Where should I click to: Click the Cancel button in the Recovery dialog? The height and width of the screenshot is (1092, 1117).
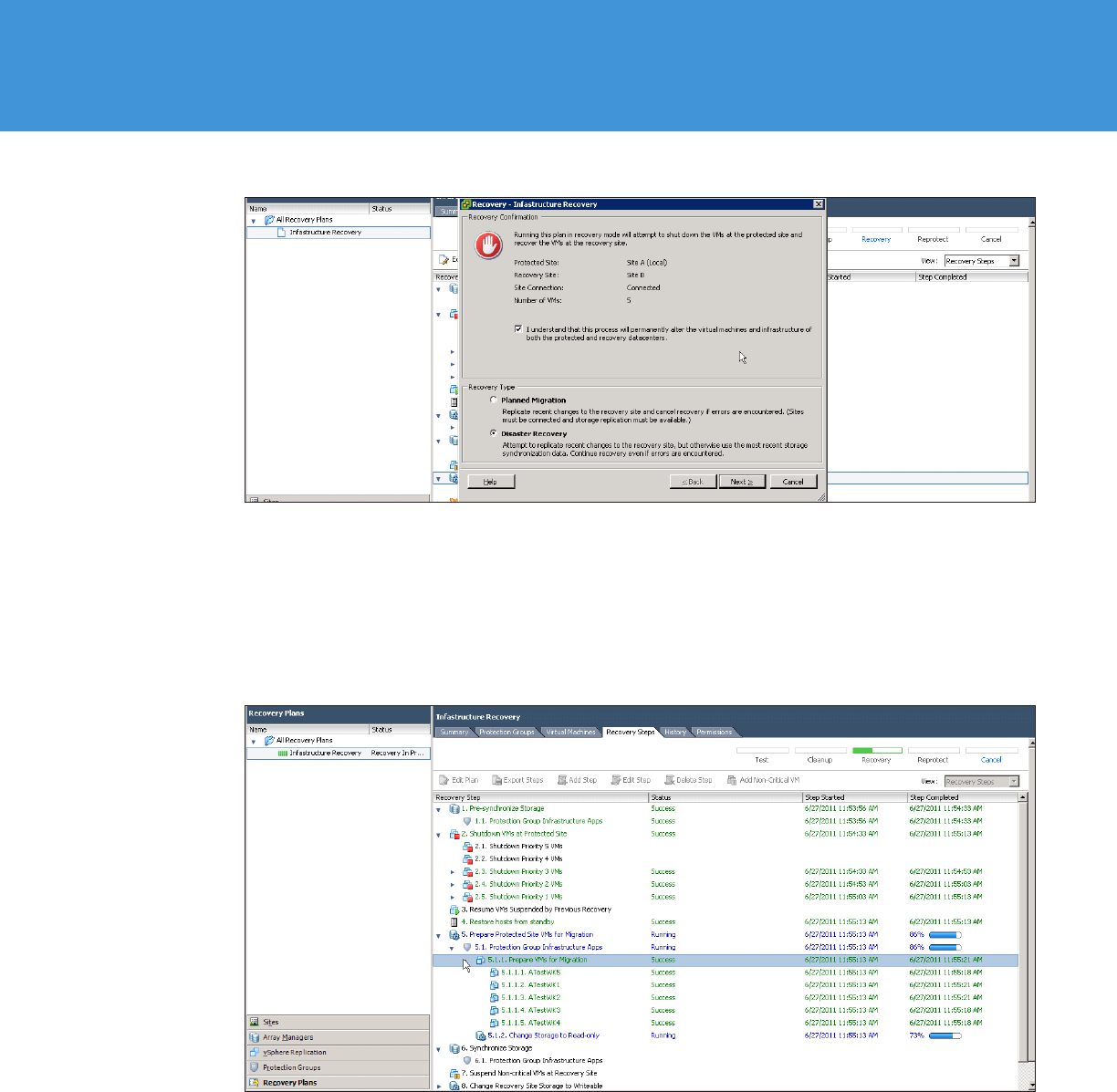coord(793,482)
